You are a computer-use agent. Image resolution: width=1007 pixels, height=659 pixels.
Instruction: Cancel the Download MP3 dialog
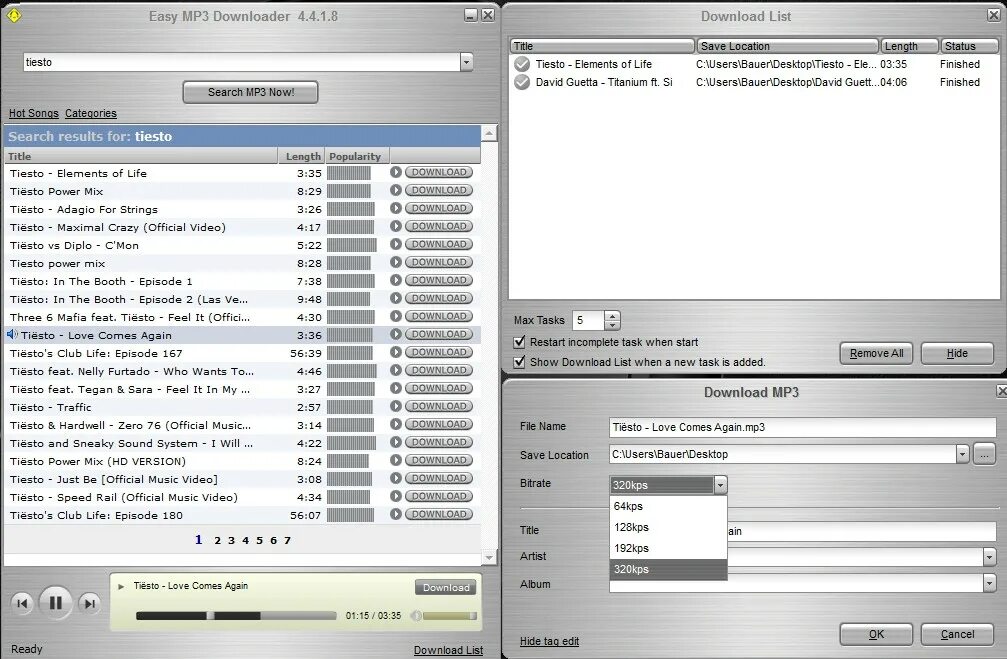(957, 634)
